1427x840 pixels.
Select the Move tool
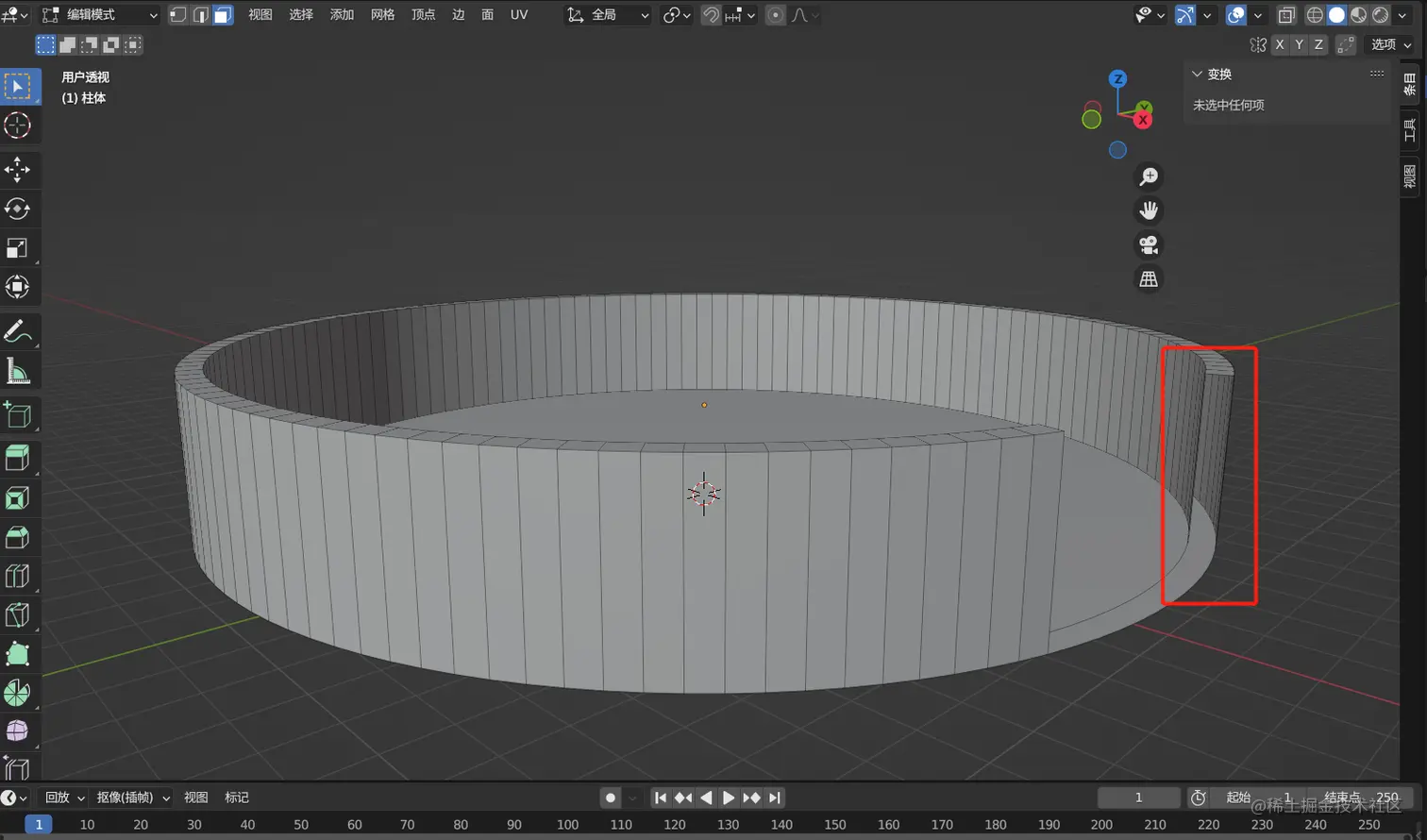click(18, 170)
